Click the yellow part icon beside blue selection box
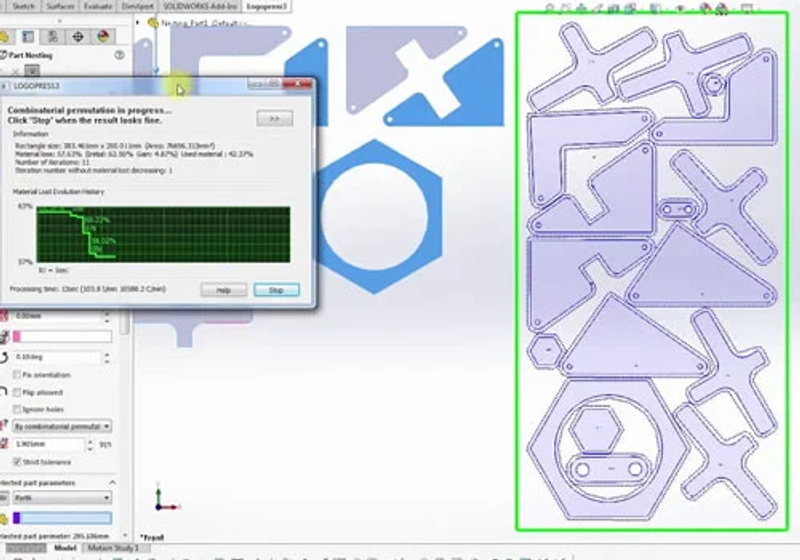Screen dimensions: 800x560 pyautogui.click(x=4, y=519)
